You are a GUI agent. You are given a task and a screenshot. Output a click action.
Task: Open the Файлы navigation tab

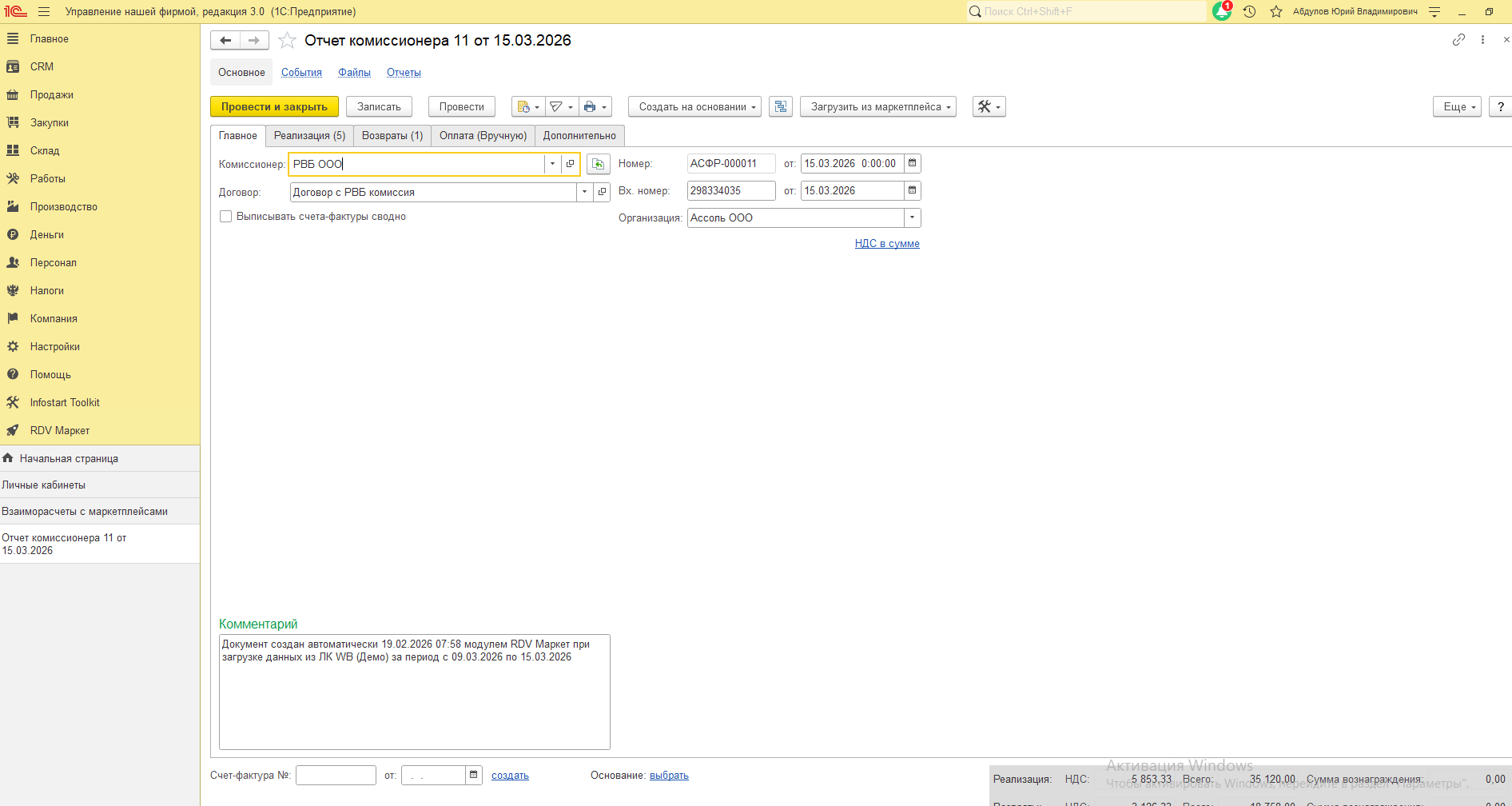pyautogui.click(x=354, y=73)
